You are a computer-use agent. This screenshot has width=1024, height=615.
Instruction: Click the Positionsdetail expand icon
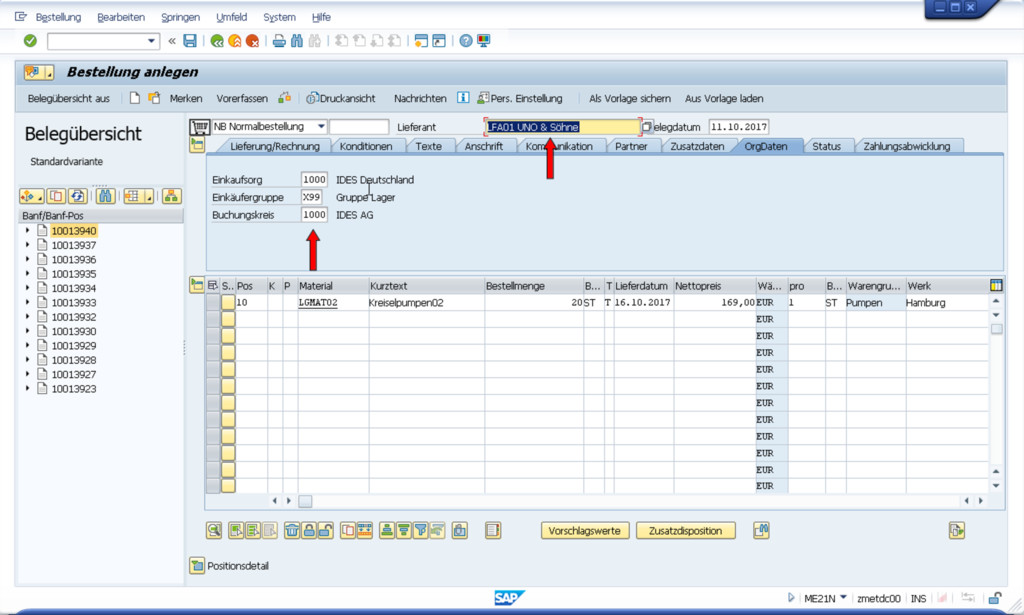197,566
